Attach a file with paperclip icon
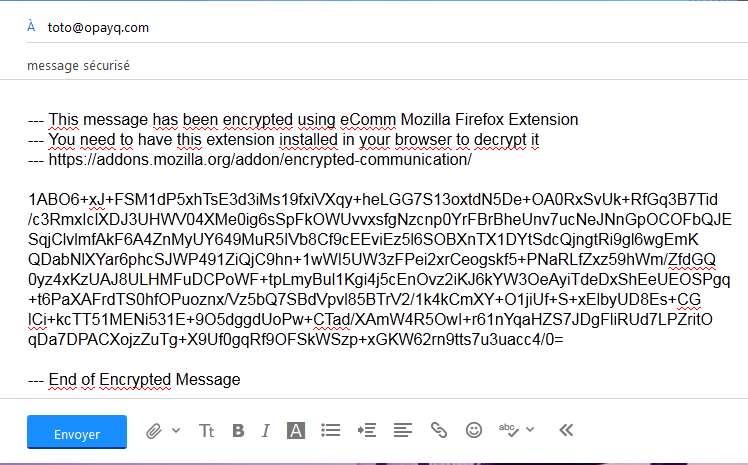This screenshot has height=465, width=748. (x=154, y=431)
